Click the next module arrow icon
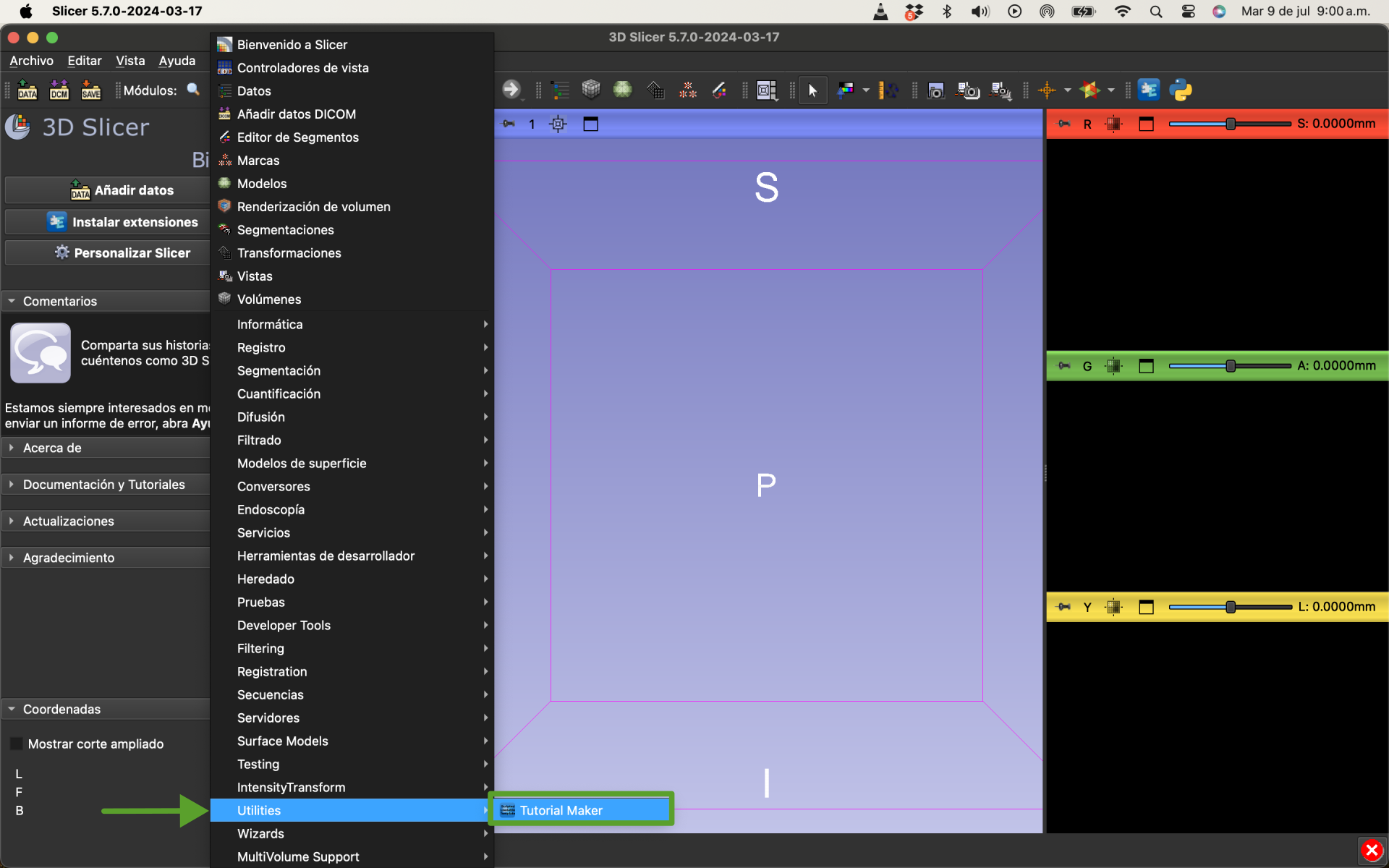1389x868 pixels. tap(511, 90)
